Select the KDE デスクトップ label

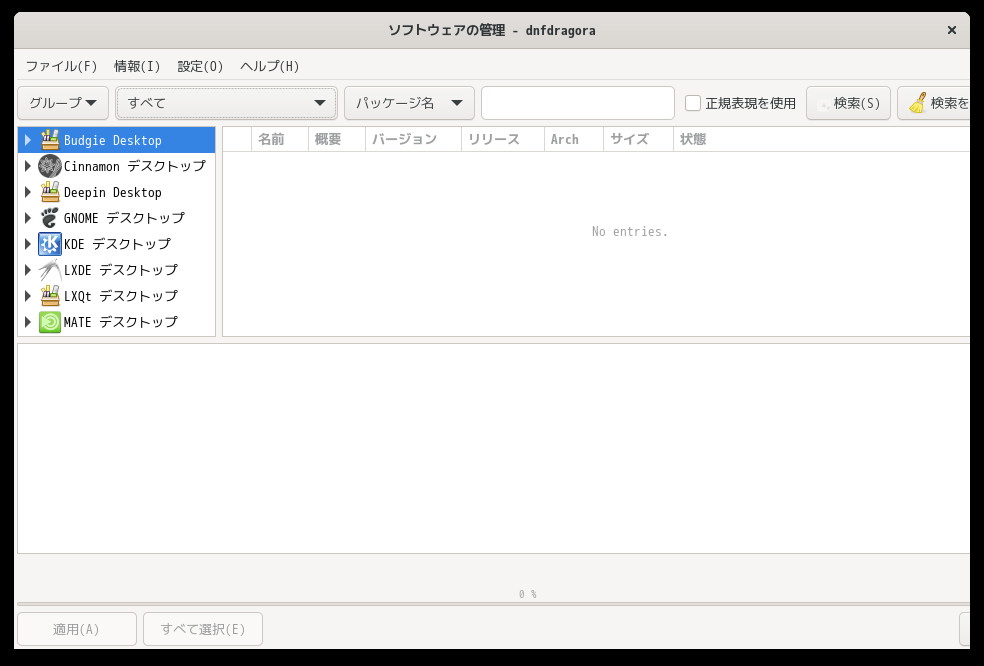pyautogui.click(x=117, y=244)
